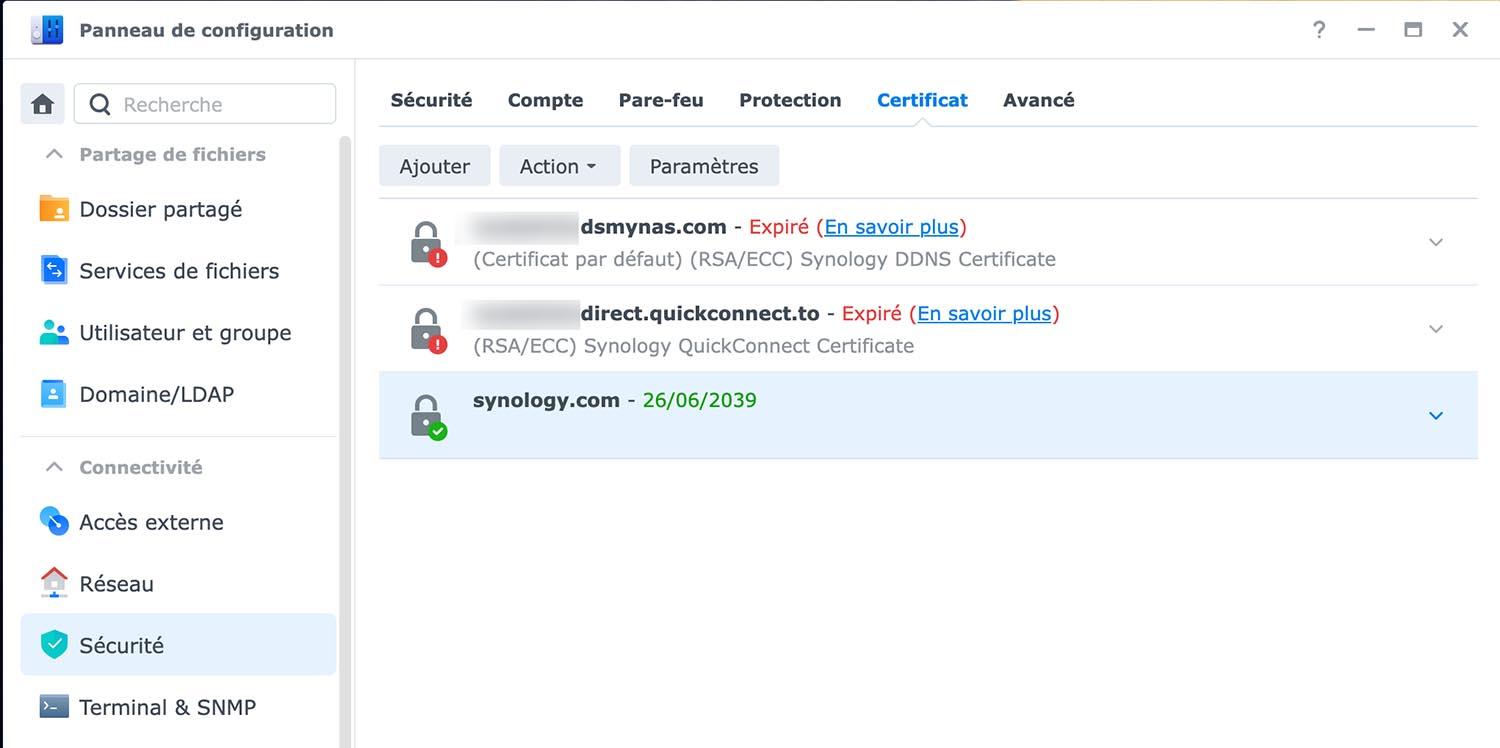Click the magnifier search icon

(100, 104)
